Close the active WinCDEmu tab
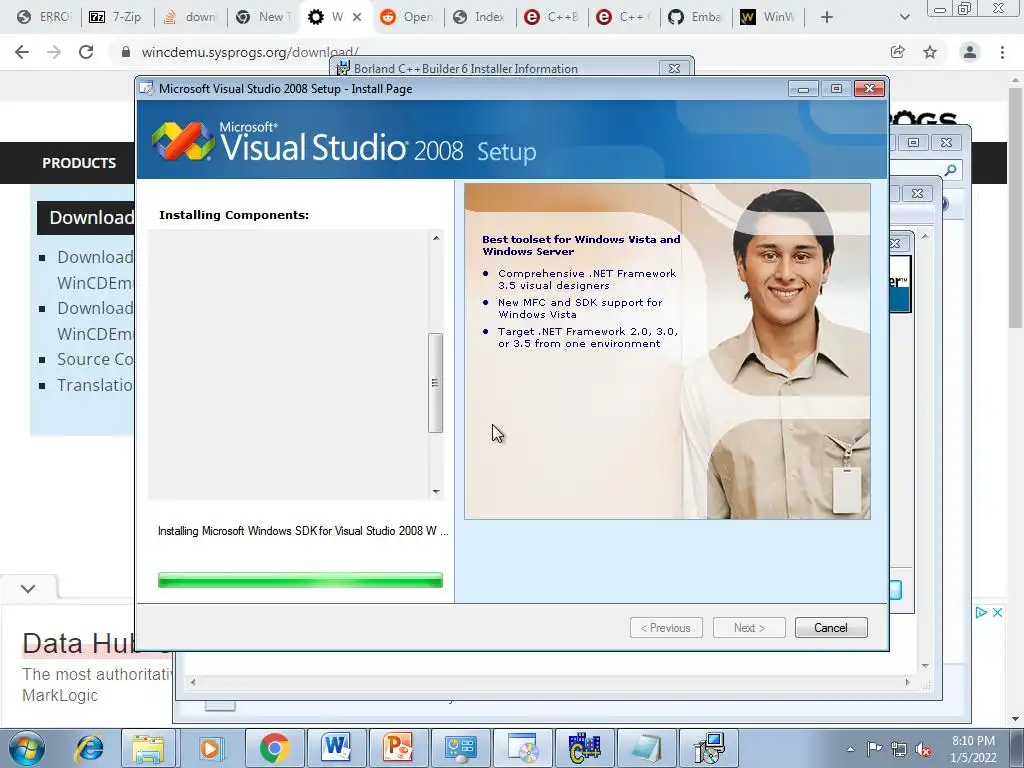The width and height of the screenshot is (1024, 768). 357,17
